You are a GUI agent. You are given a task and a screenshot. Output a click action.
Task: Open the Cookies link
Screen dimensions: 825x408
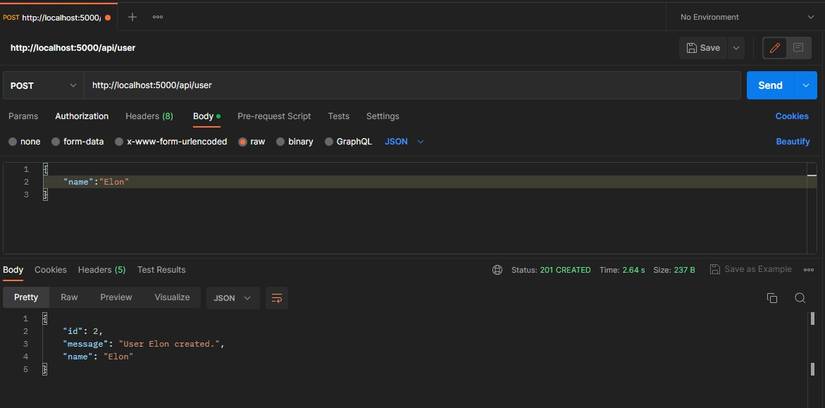(x=792, y=116)
